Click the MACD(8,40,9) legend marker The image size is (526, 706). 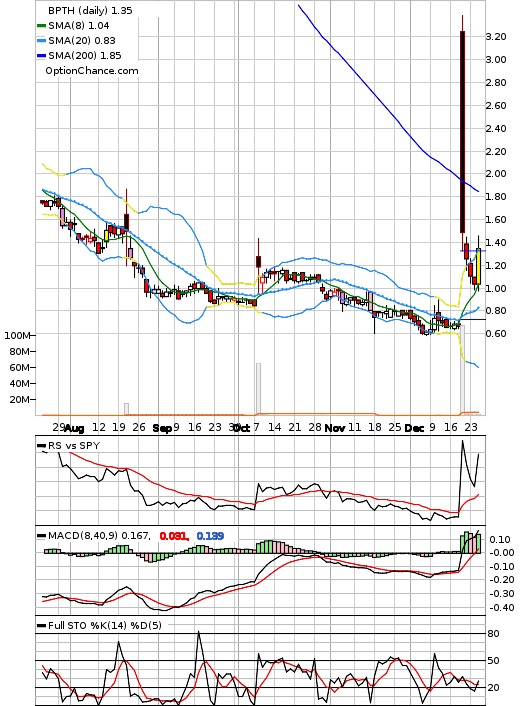[41, 536]
